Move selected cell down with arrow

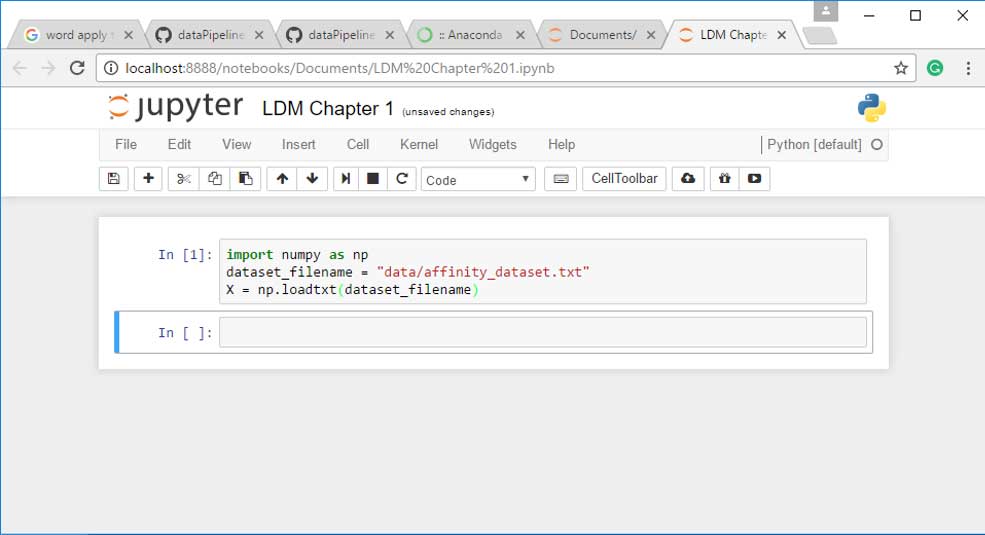312,179
